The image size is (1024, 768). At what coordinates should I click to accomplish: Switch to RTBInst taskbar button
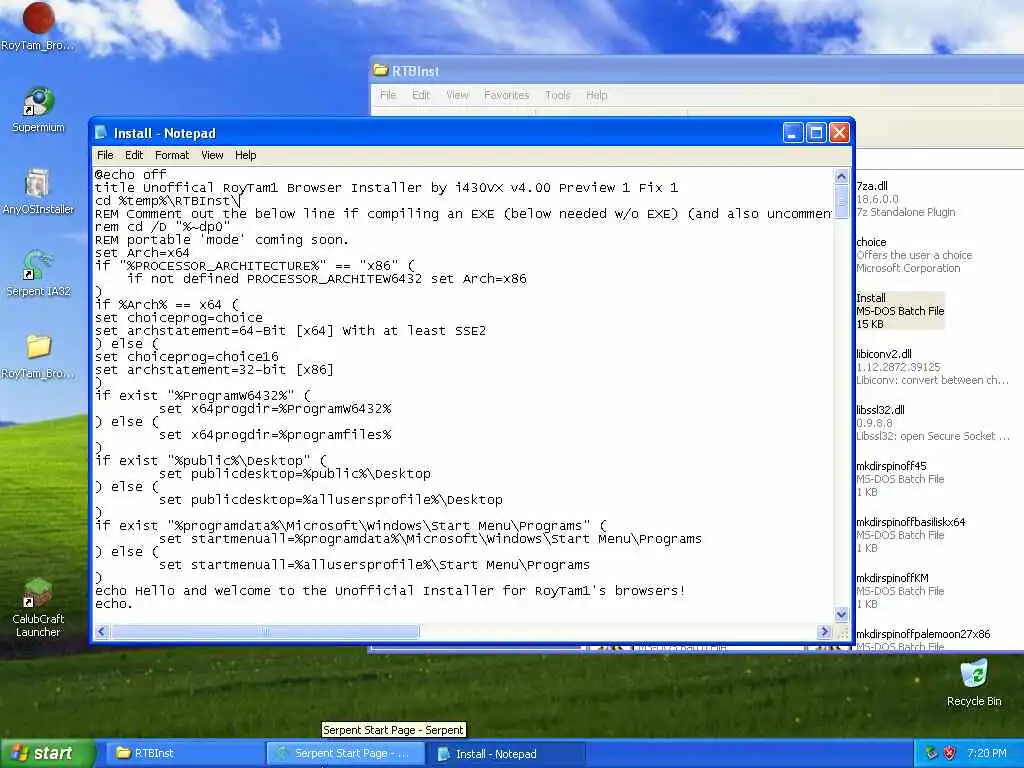(183, 753)
